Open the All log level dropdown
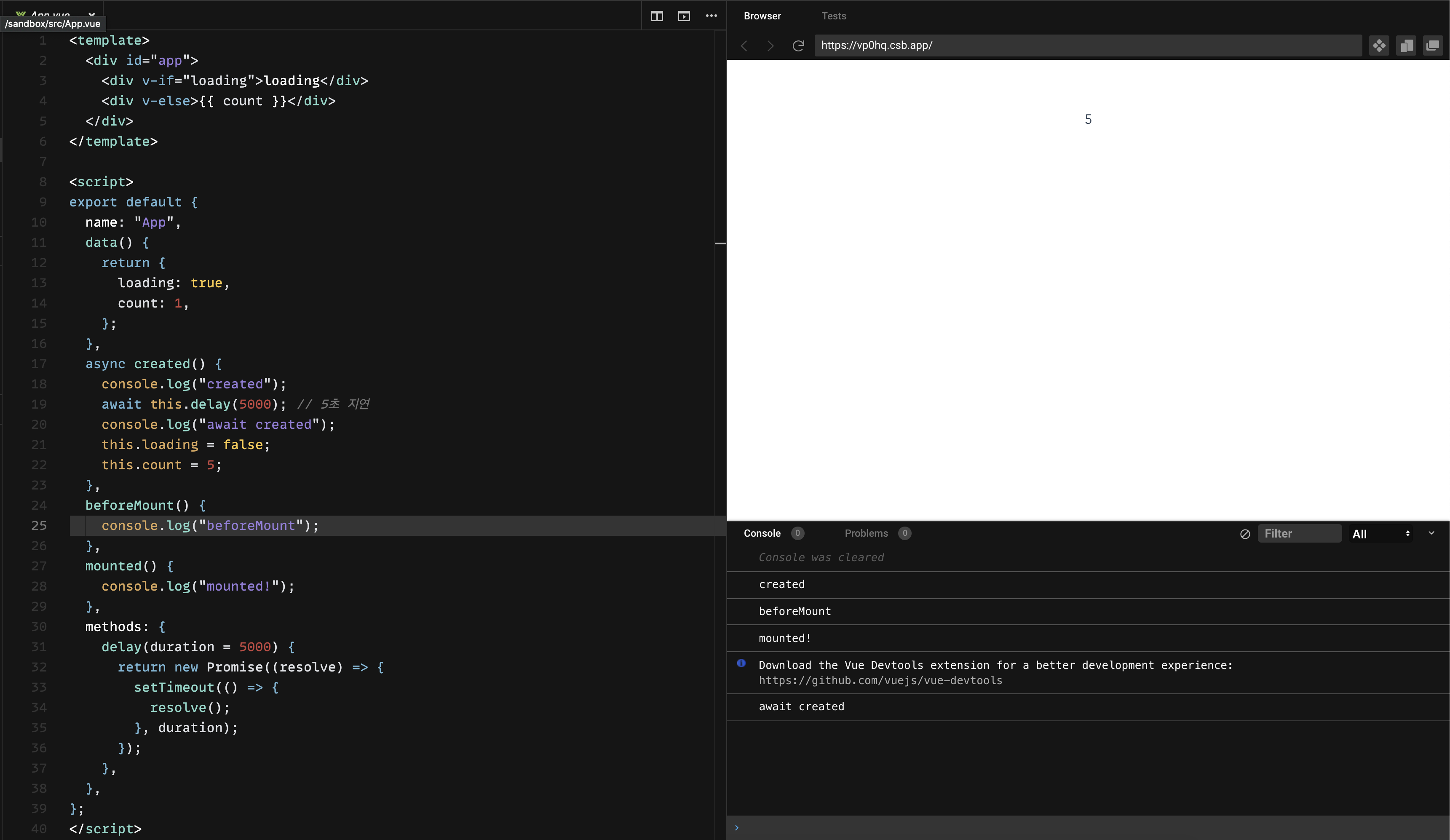 click(x=1380, y=534)
